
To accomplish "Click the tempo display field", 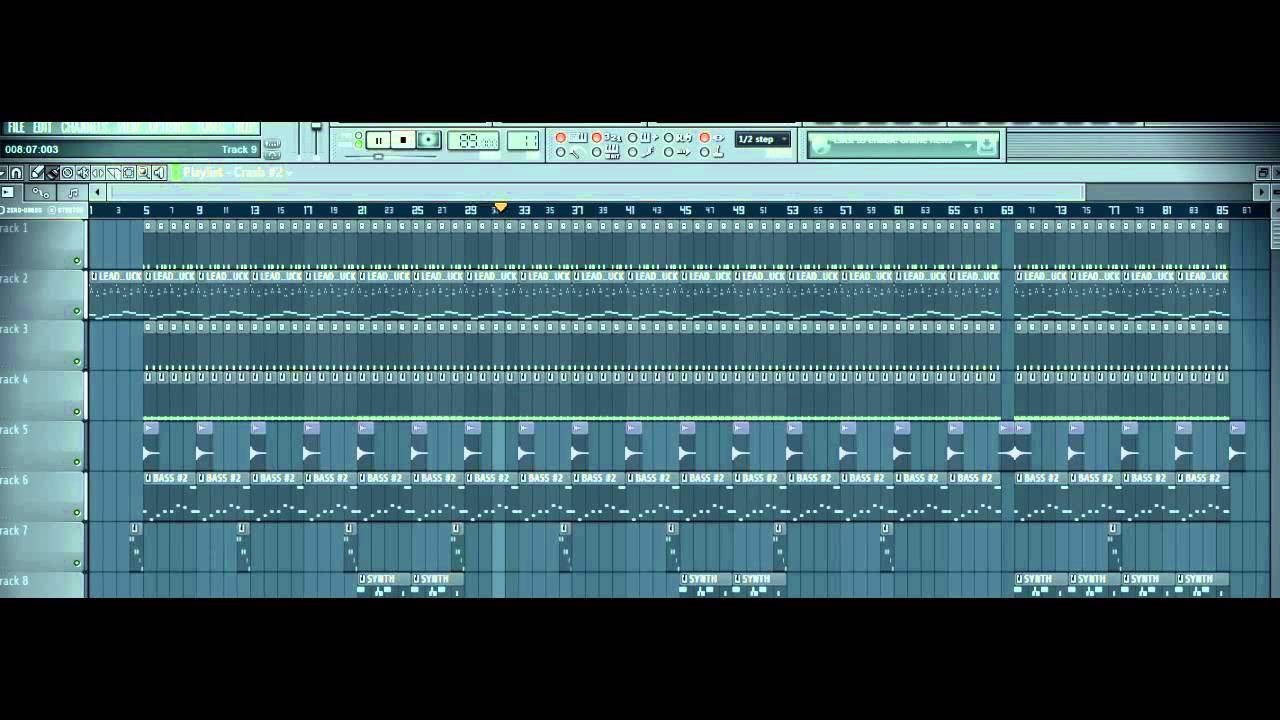I will (473, 141).
